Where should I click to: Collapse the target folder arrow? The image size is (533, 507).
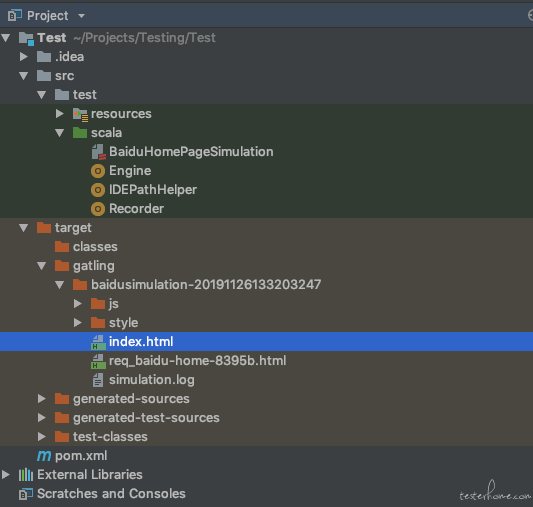pos(23,228)
